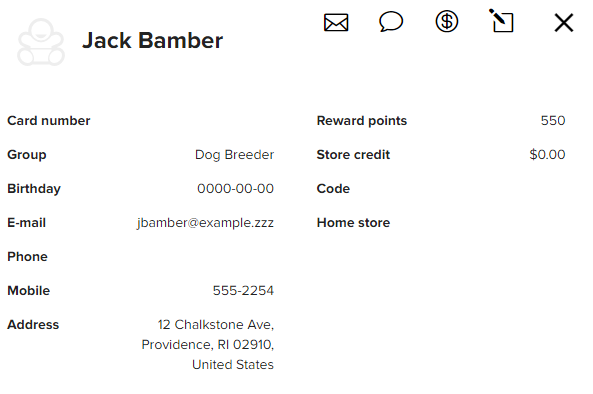Click the Card number label
The image size is (593, 394).
coord(49,121)
